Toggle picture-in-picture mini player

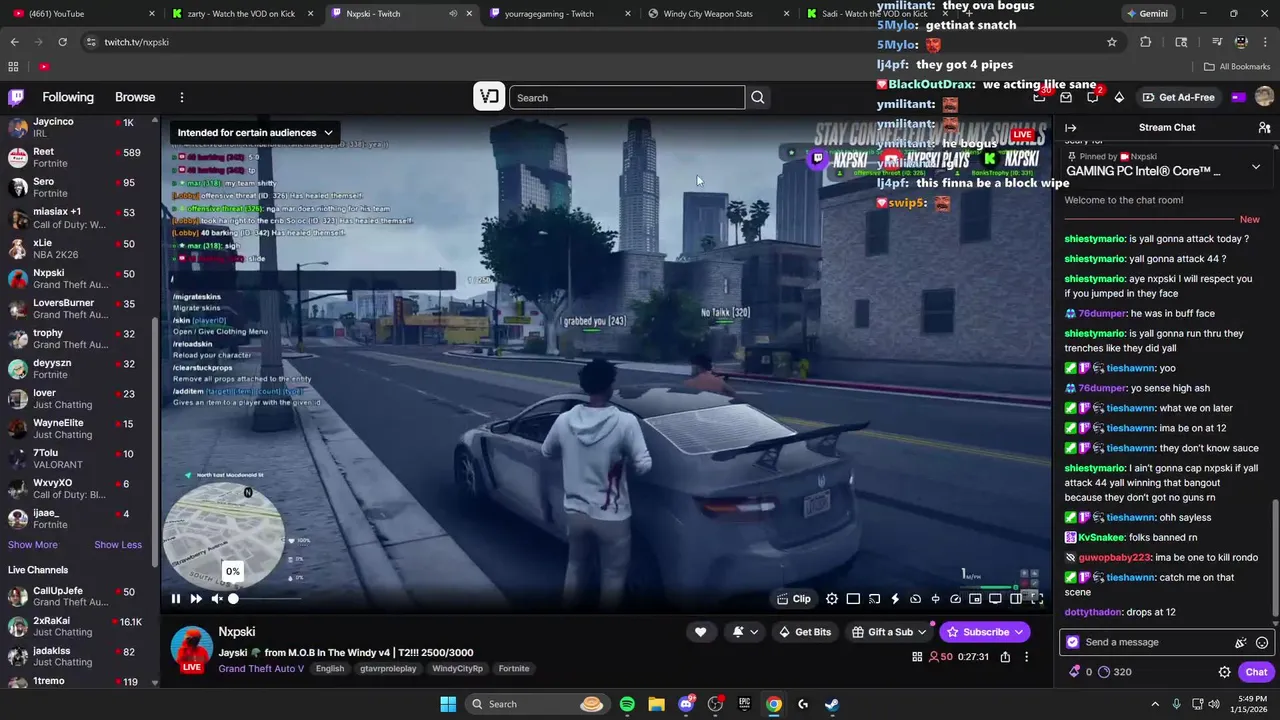(975, 599)
